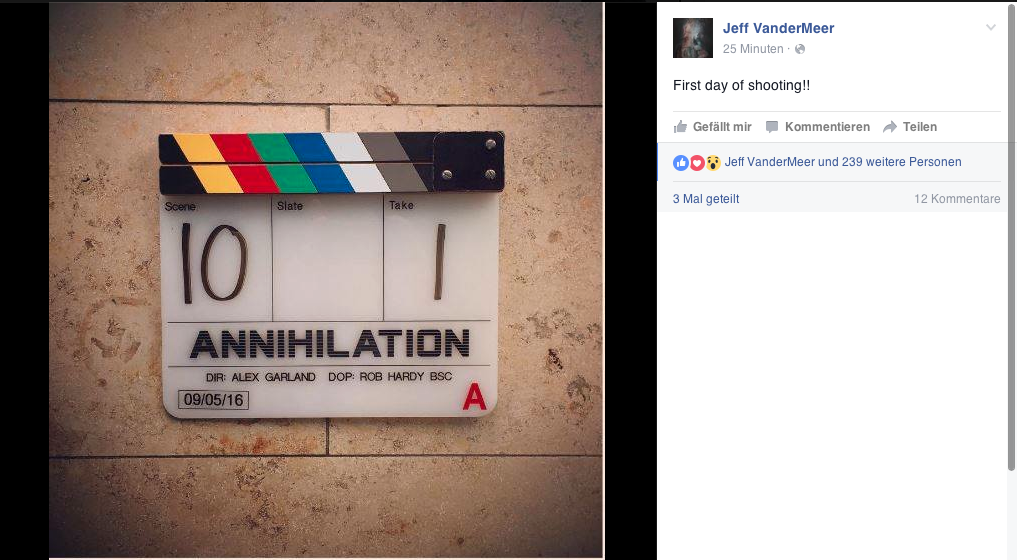
Task: Show Jeff VanderMeer und 239 weitere Personen
Action: pyautogui.click(x=843, y=162)
